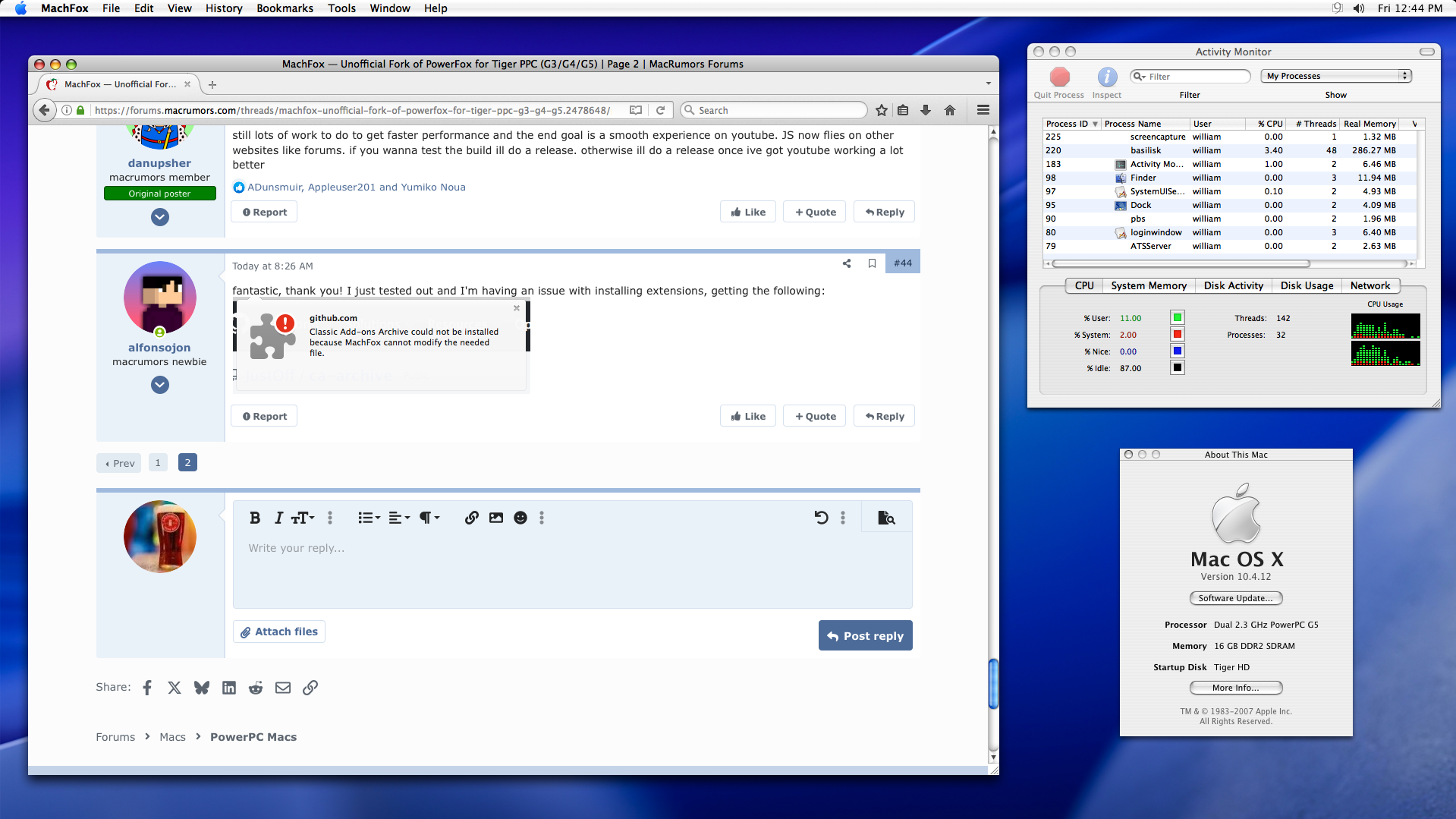Click More Info in About This Mac
The image size is (1456, 819).
1236,688
